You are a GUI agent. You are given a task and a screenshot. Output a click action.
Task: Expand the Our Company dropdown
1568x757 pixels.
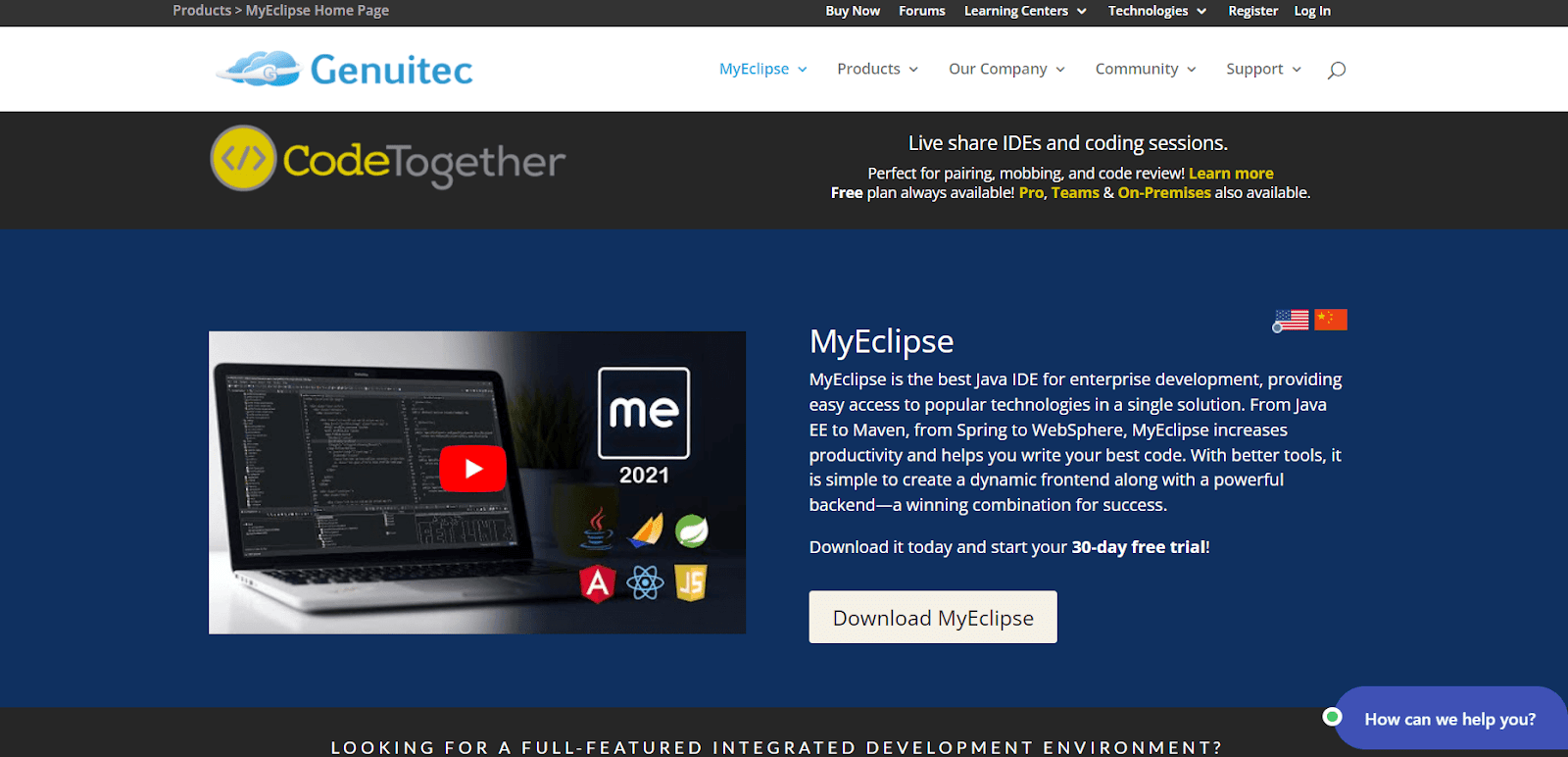(1006, 69)
